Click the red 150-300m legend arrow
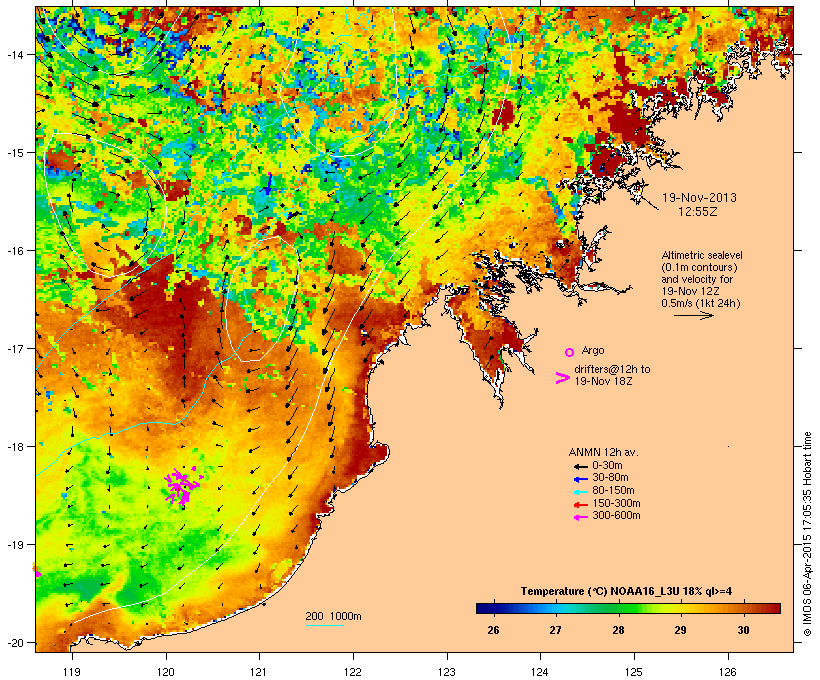This screenshot has height=680, width=820. (x=580, y=504)
